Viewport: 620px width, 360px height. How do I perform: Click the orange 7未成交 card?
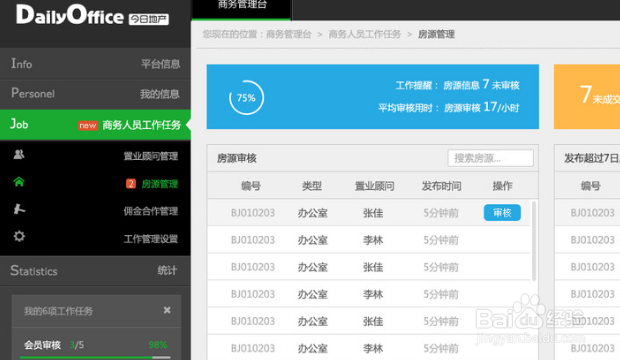pyautogui.click(x=587, y=97)
